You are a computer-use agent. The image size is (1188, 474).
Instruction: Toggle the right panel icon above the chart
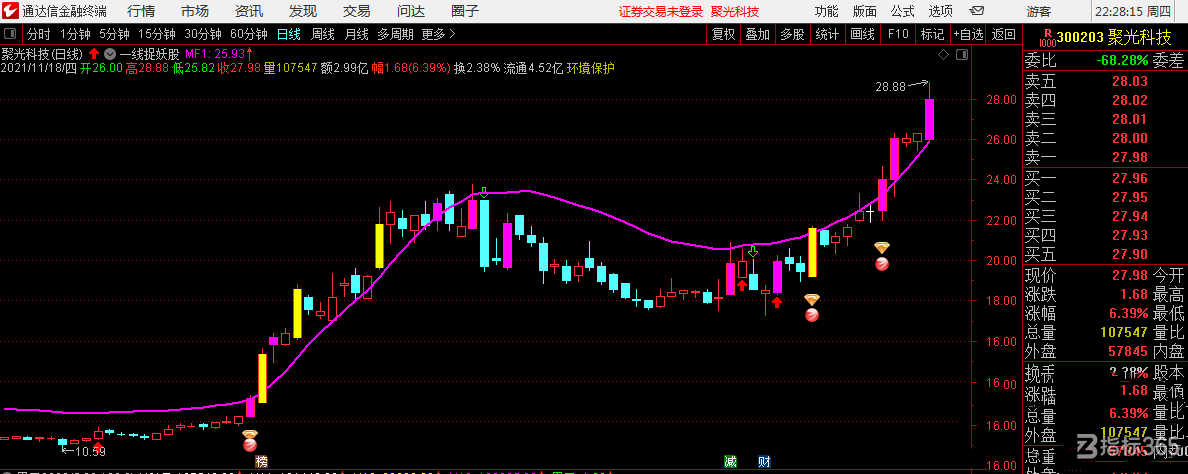click(x=962, y=55)
